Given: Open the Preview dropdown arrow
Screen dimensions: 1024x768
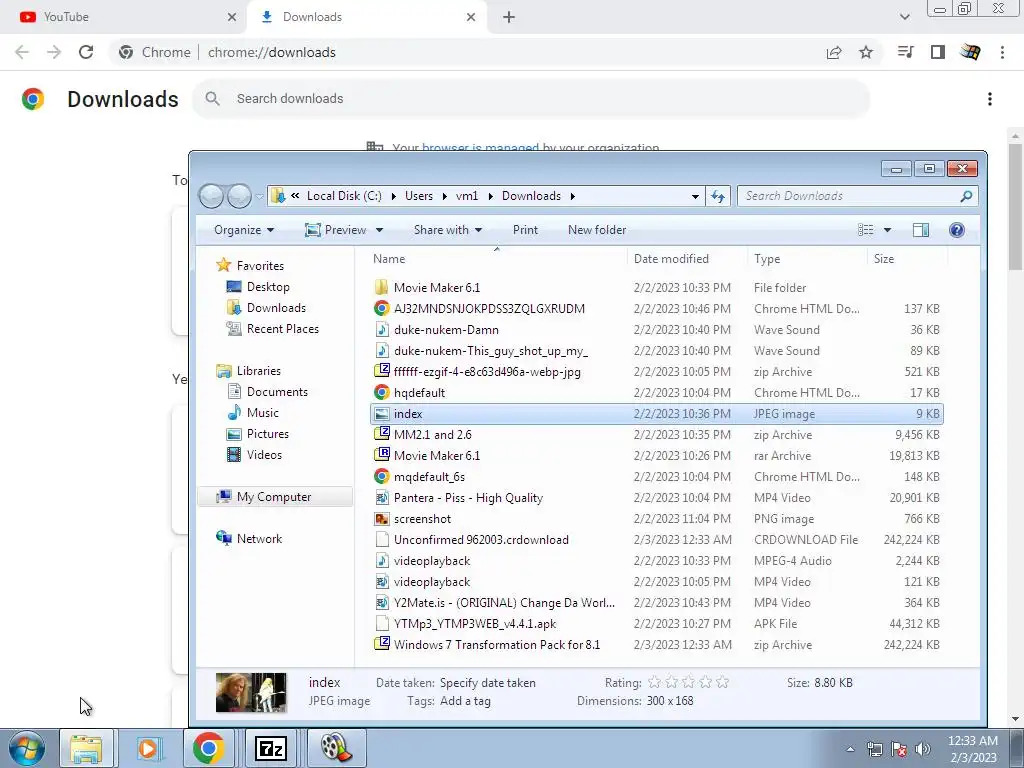Looking at the screenshot, I should [379, 230].
